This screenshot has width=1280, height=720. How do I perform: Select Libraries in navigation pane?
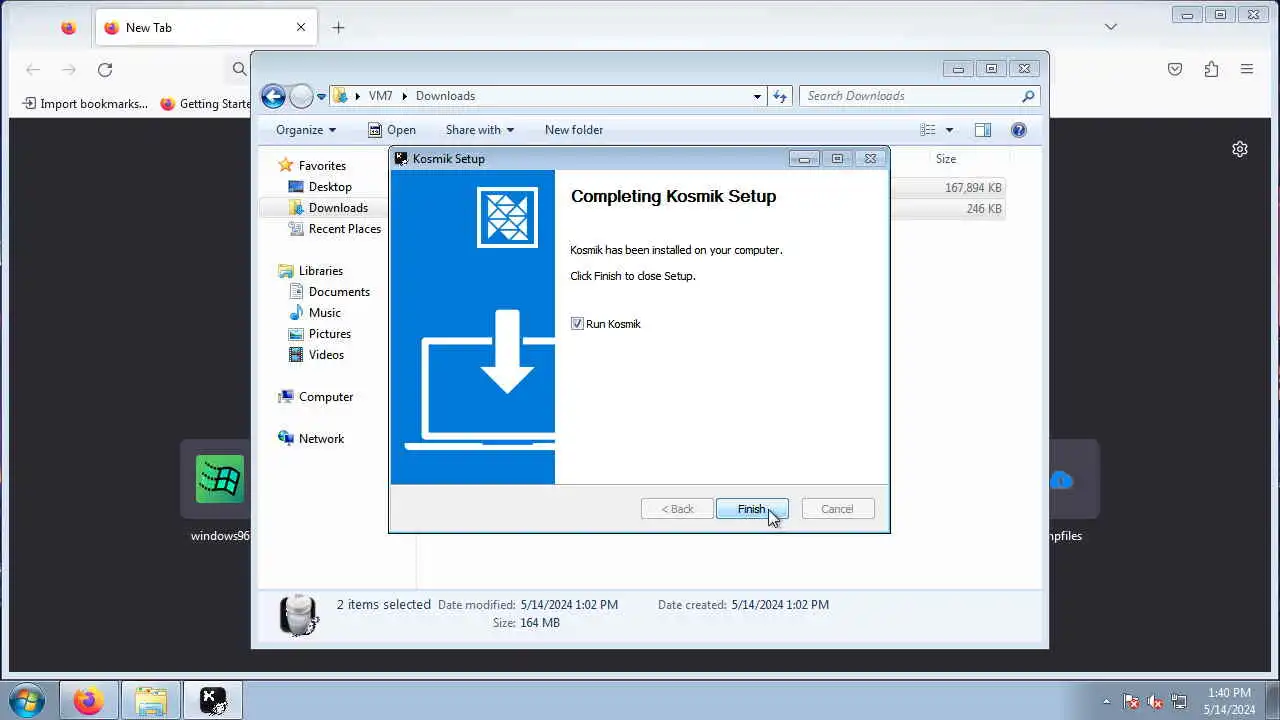point(321,271)
